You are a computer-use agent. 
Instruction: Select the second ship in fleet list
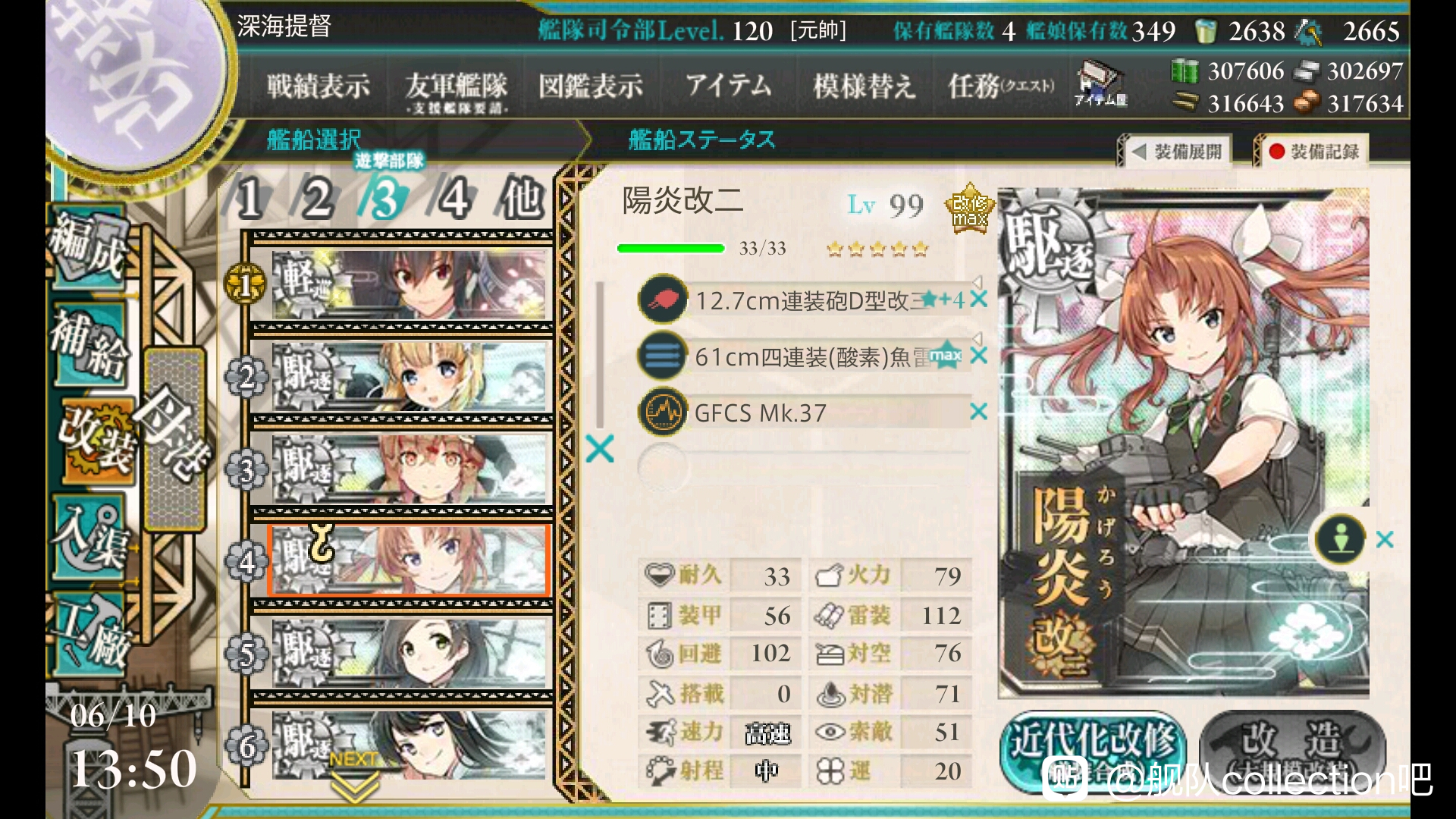(408, 375)
